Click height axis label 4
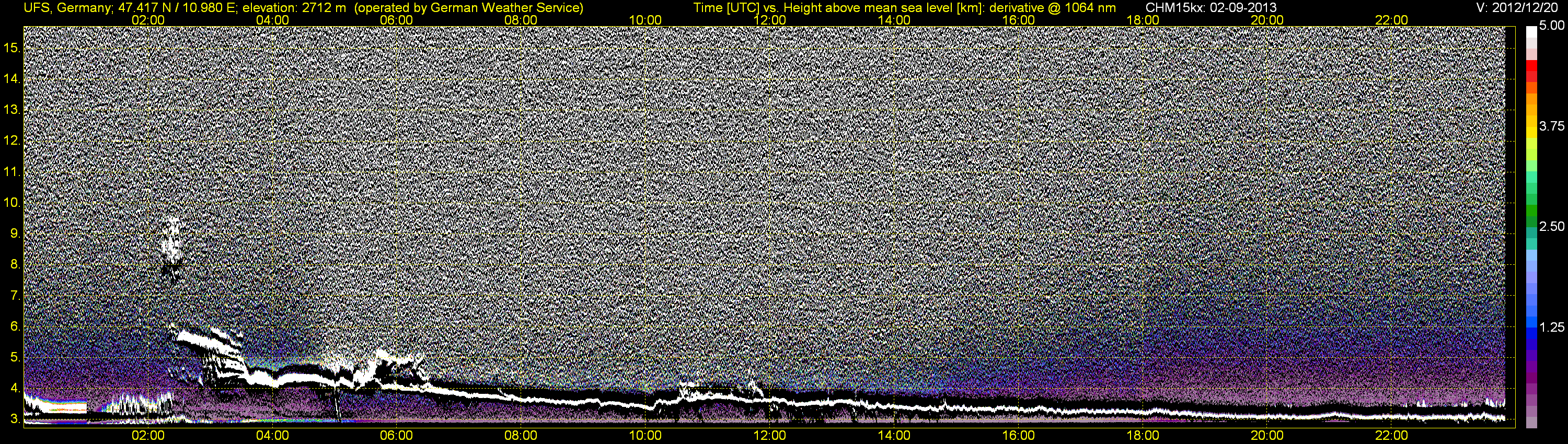Viewport: 1568px width, 444px height. click(15, 389)
